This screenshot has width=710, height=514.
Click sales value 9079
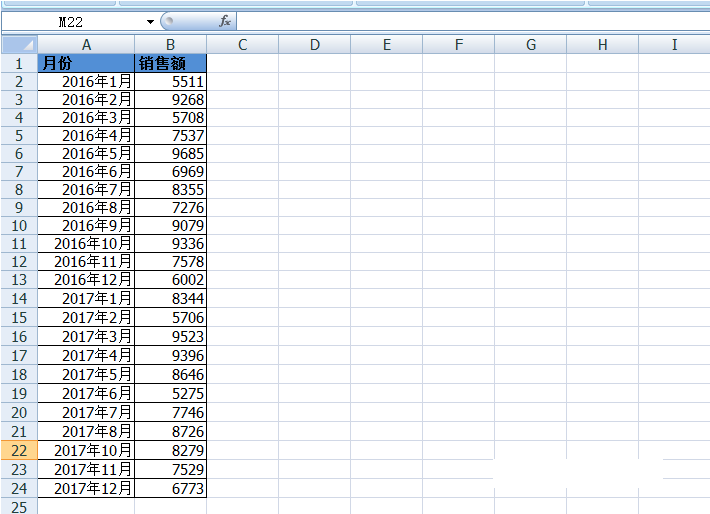tap(170, 226)
